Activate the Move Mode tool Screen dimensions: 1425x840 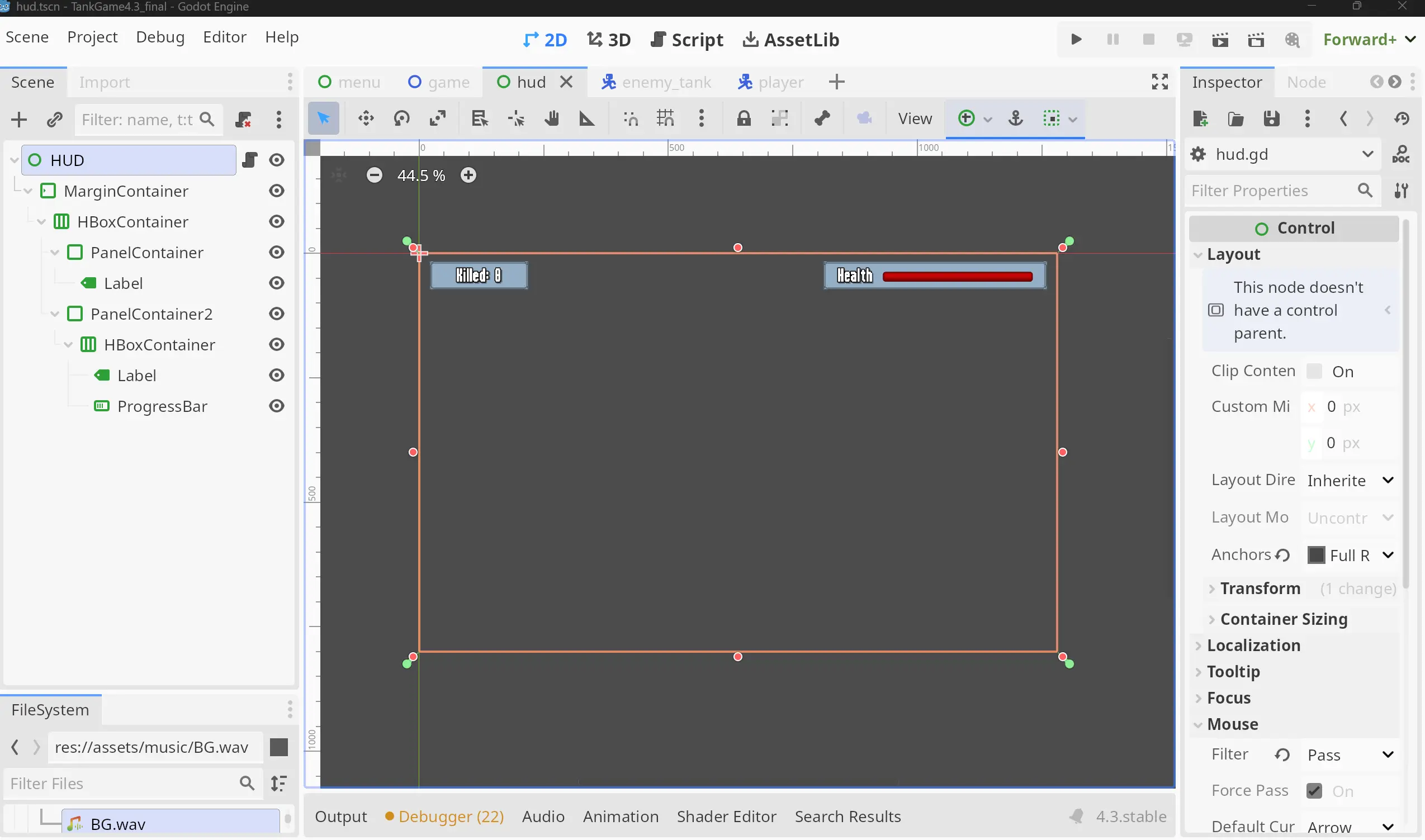point(366,118)
